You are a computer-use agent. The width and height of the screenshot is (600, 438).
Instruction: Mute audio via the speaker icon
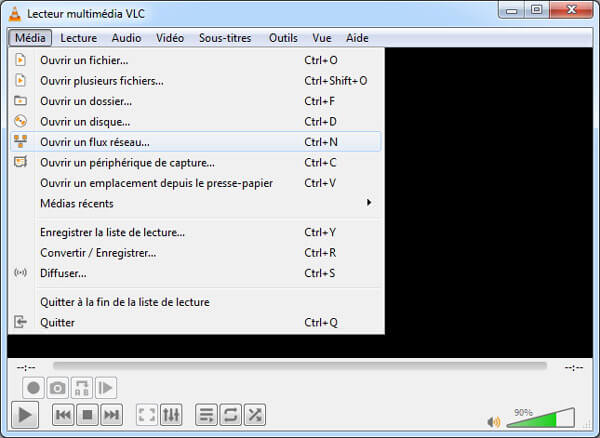[x=494, y=422]
